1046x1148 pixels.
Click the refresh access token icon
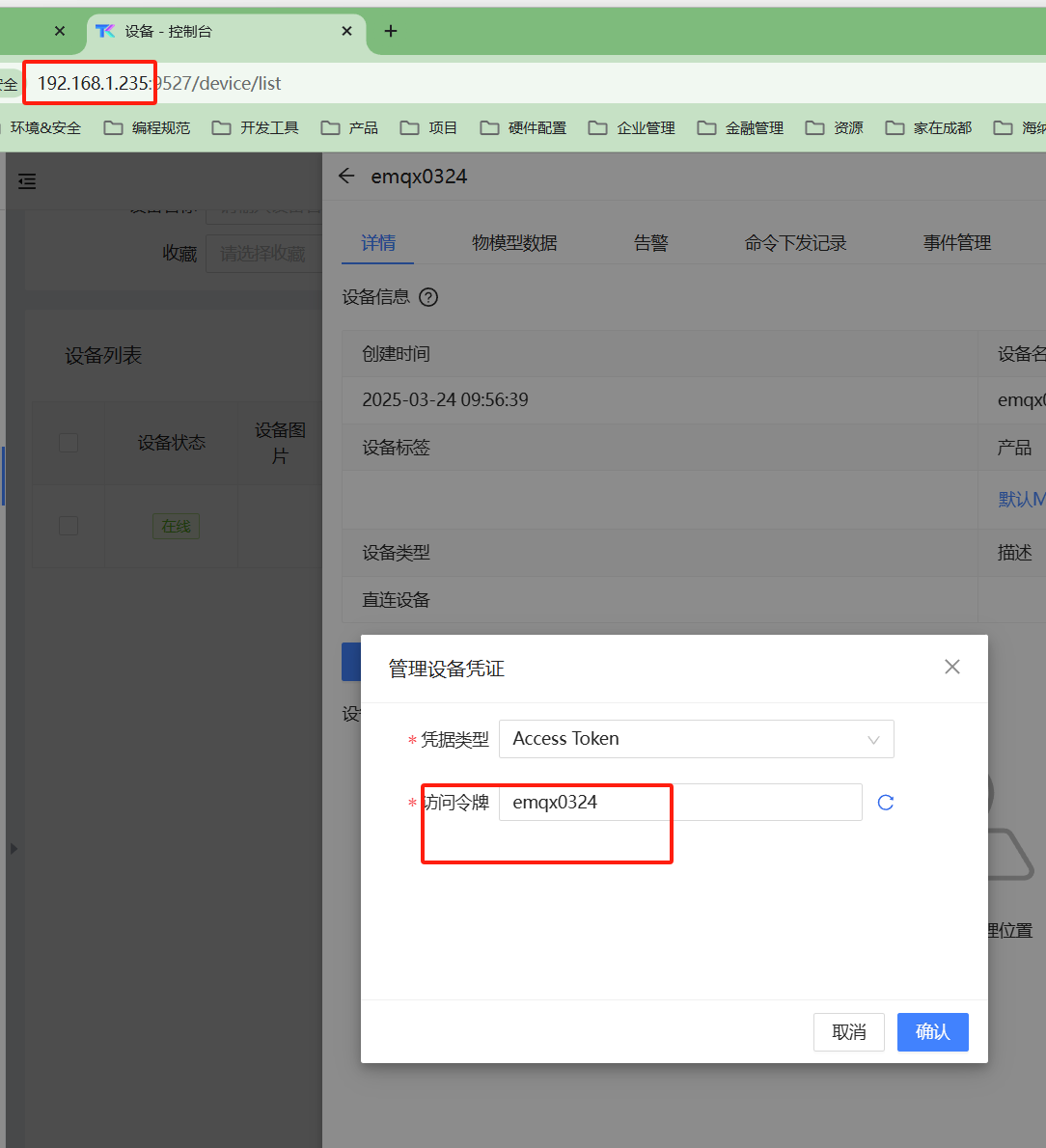click(x=886, y=803)
